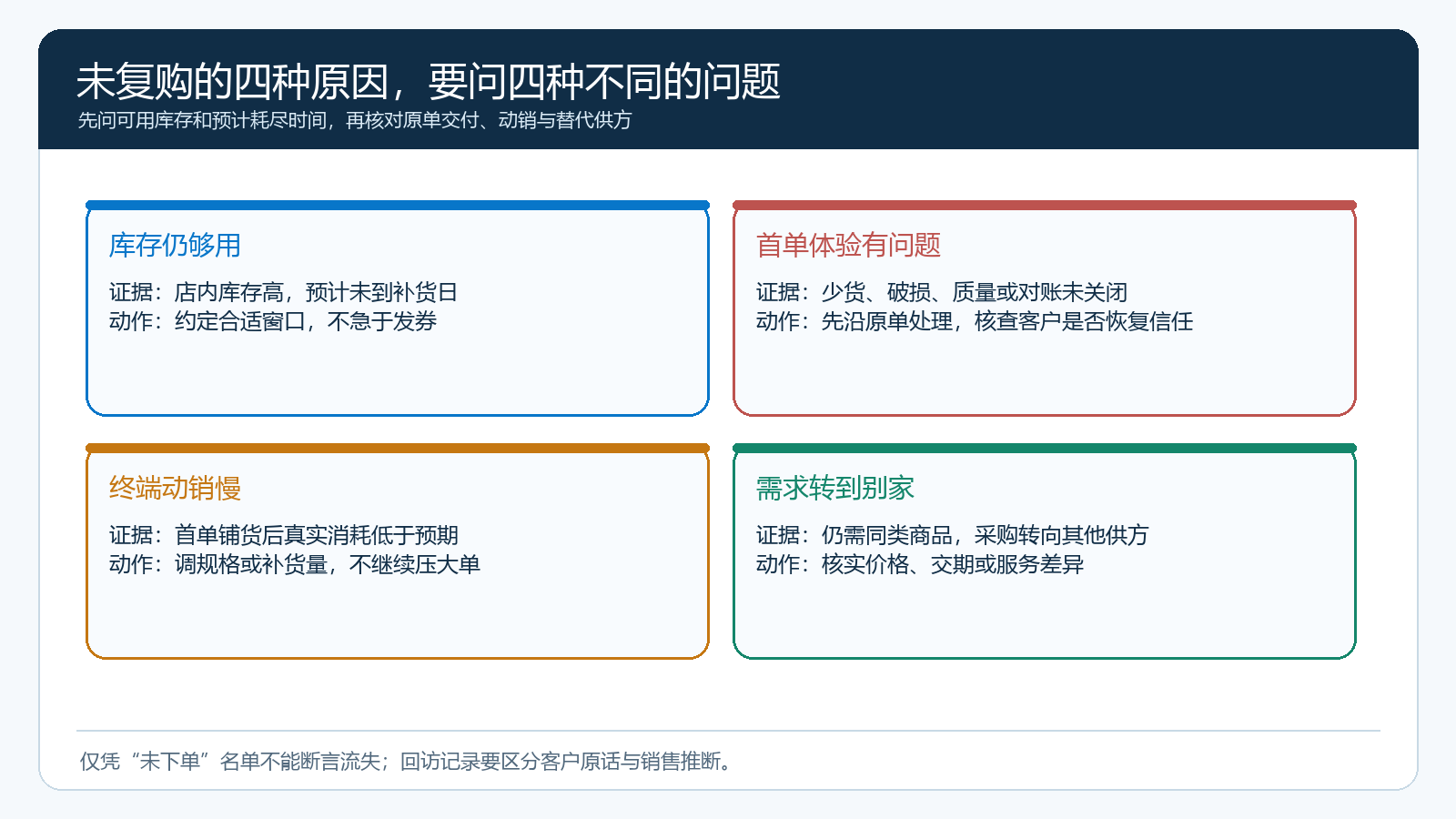
Task: Click the dark navy header banner
Action: (x=728, y=89)
